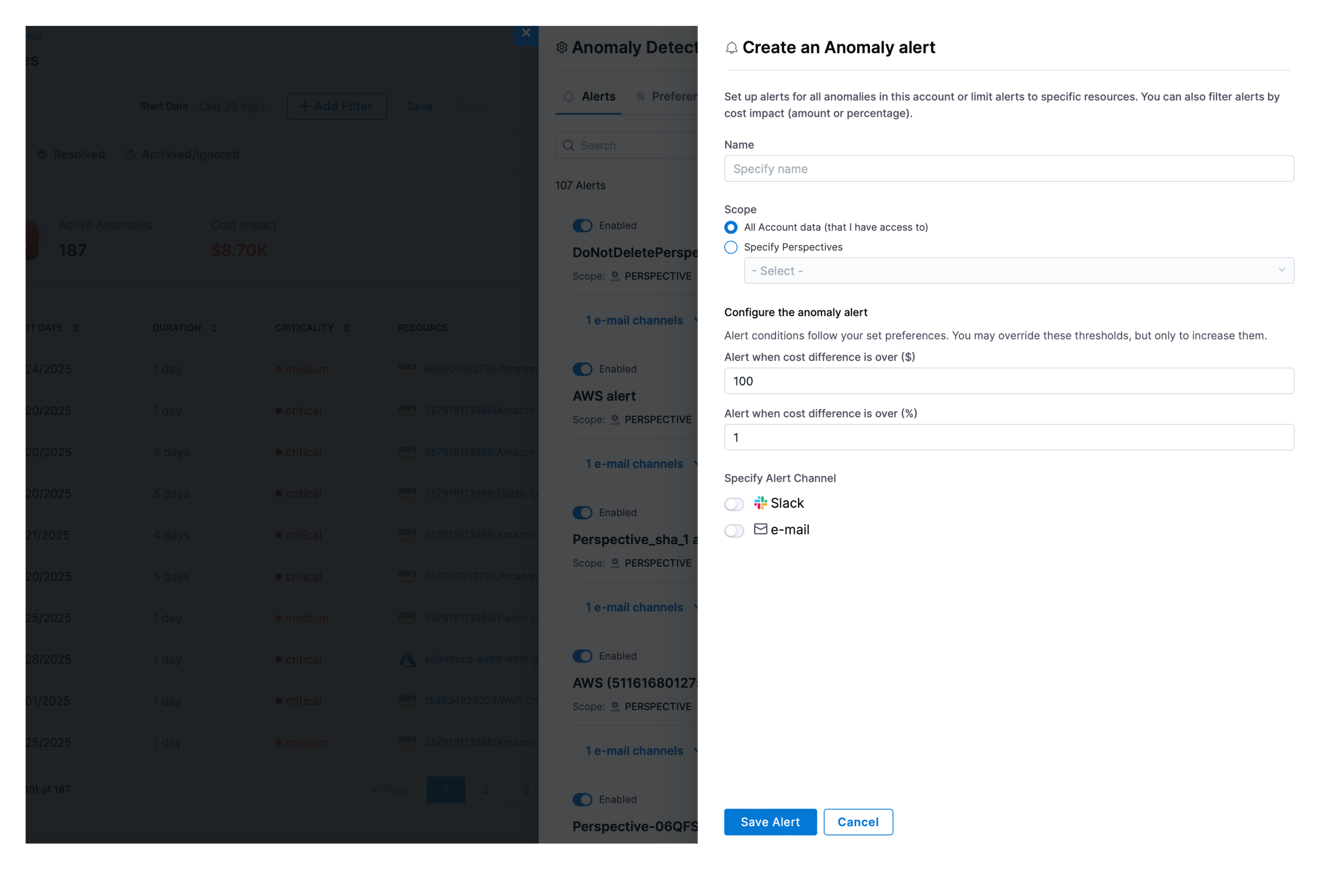This screenshot has height=896, width=1344.
Task: Click the Slack logo icon
Action: point(760,503)
